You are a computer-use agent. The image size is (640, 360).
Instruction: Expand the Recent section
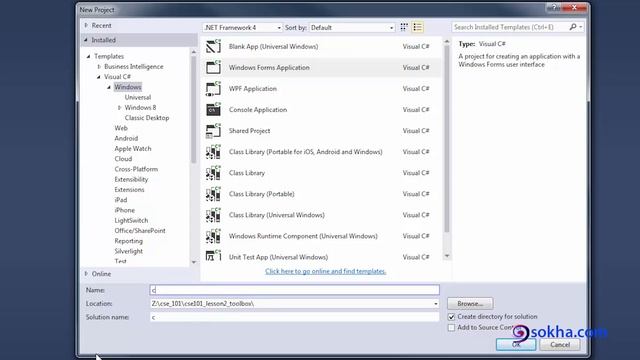86,25
